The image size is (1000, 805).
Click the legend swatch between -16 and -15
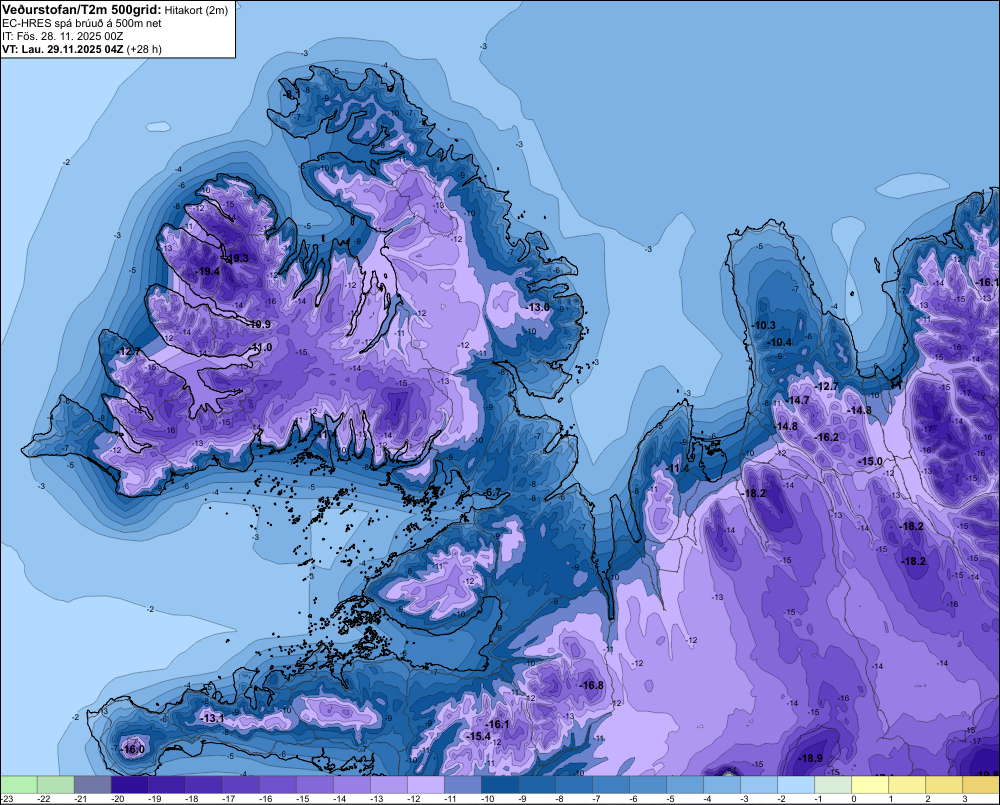pyautogui.click(x=278, y=785)
